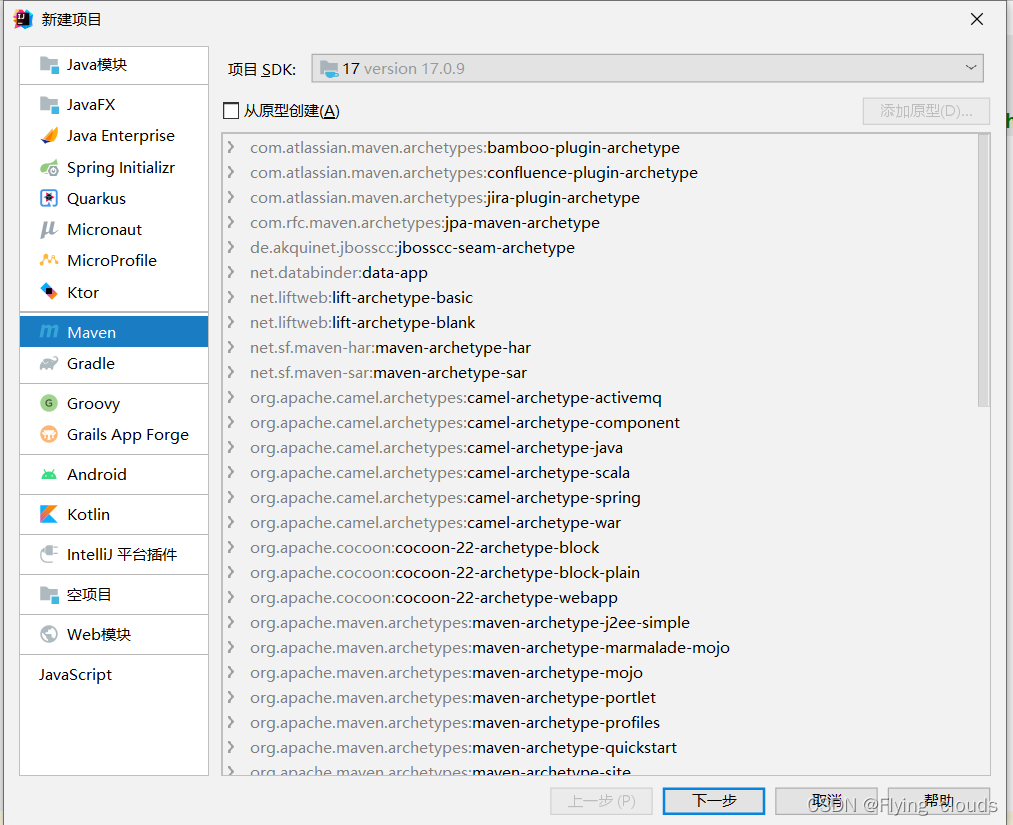Expand the bamboo-plugin-archetype node
Image resolution: width=1013 pixels, height=825 pixels.
231,148
